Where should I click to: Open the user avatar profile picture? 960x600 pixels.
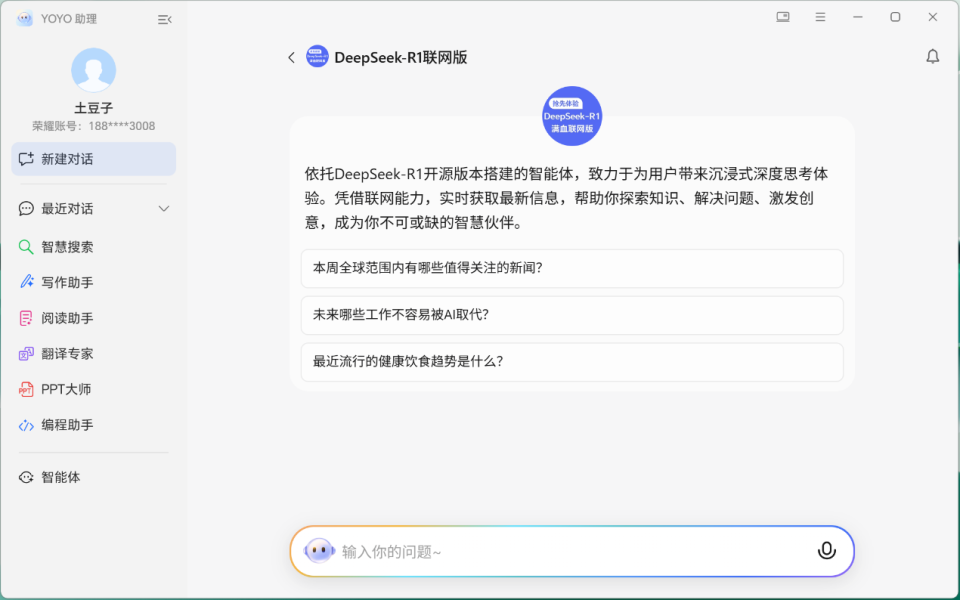coord(94,70)
